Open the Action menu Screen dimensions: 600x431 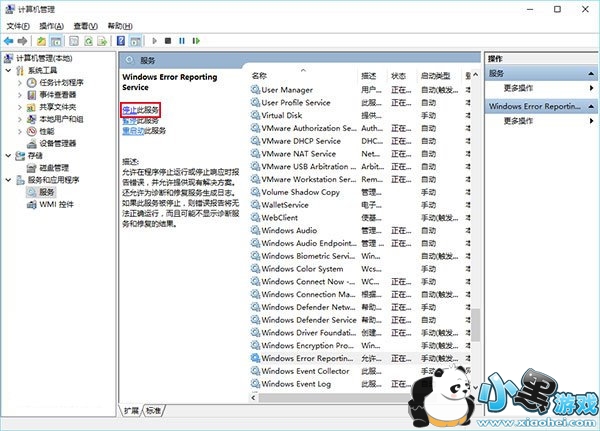(x=51, y=26)
